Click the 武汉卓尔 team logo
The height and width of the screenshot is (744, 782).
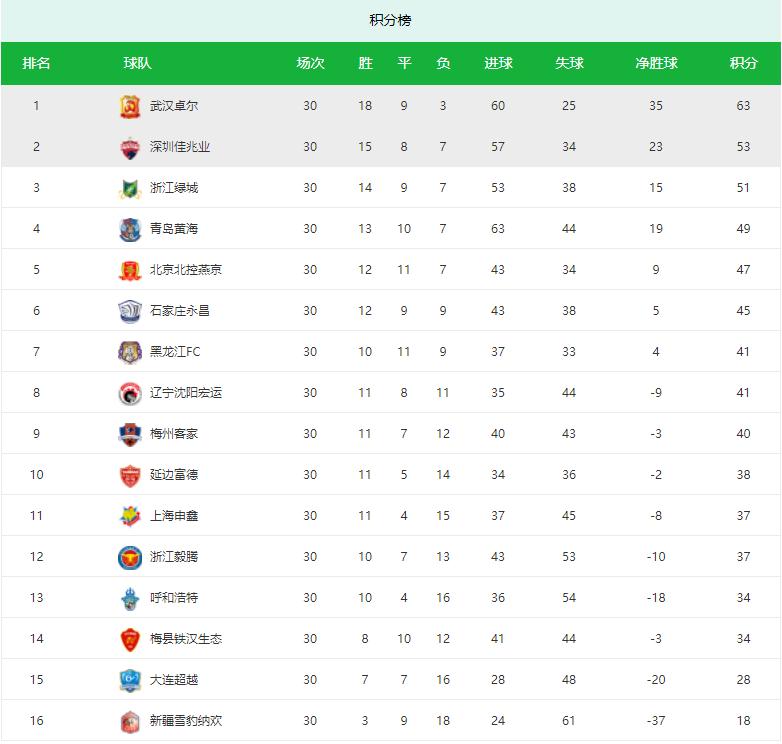pos(130,106)
